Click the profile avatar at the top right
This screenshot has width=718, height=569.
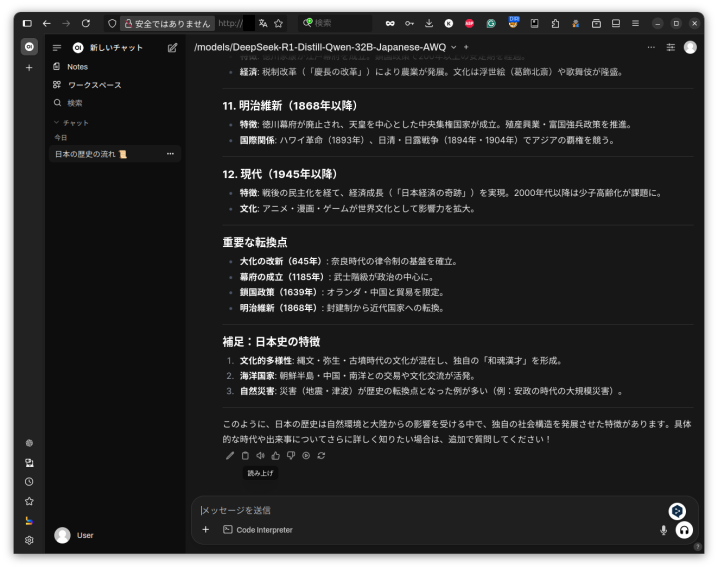pos(690,47)
